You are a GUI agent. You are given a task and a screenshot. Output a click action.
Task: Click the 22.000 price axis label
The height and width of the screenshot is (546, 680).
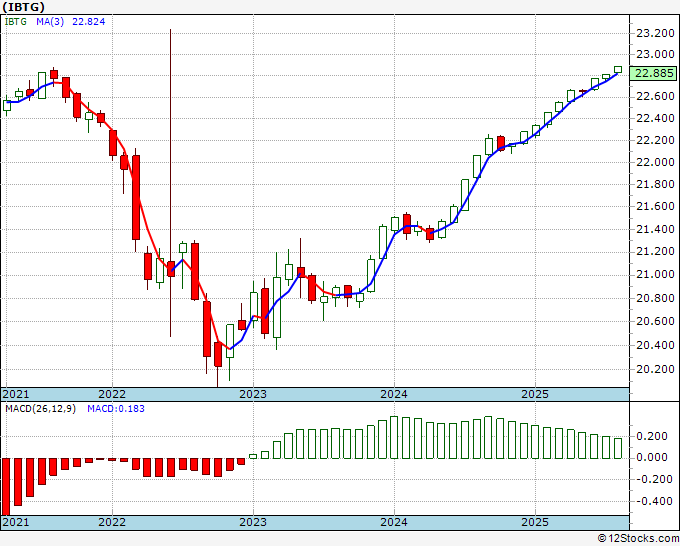click(655, 162)
